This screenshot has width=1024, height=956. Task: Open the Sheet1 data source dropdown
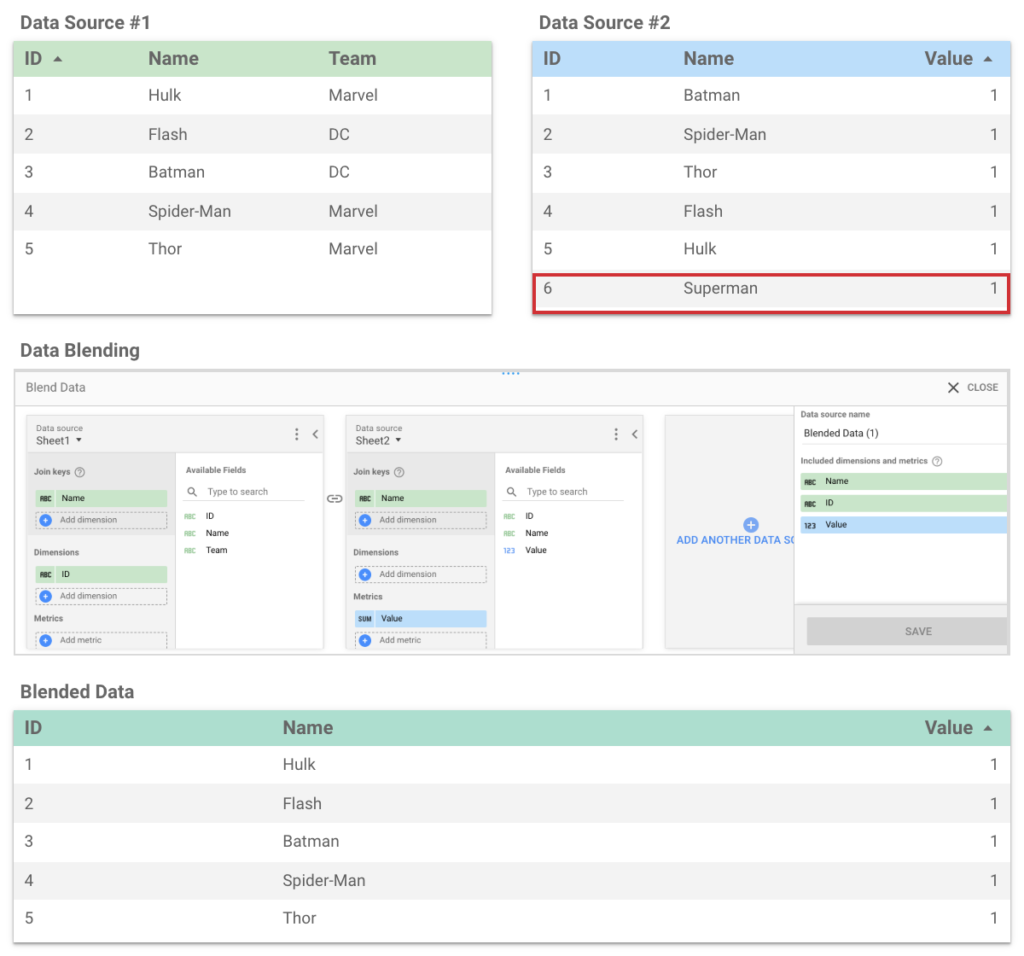pos(60,440)
